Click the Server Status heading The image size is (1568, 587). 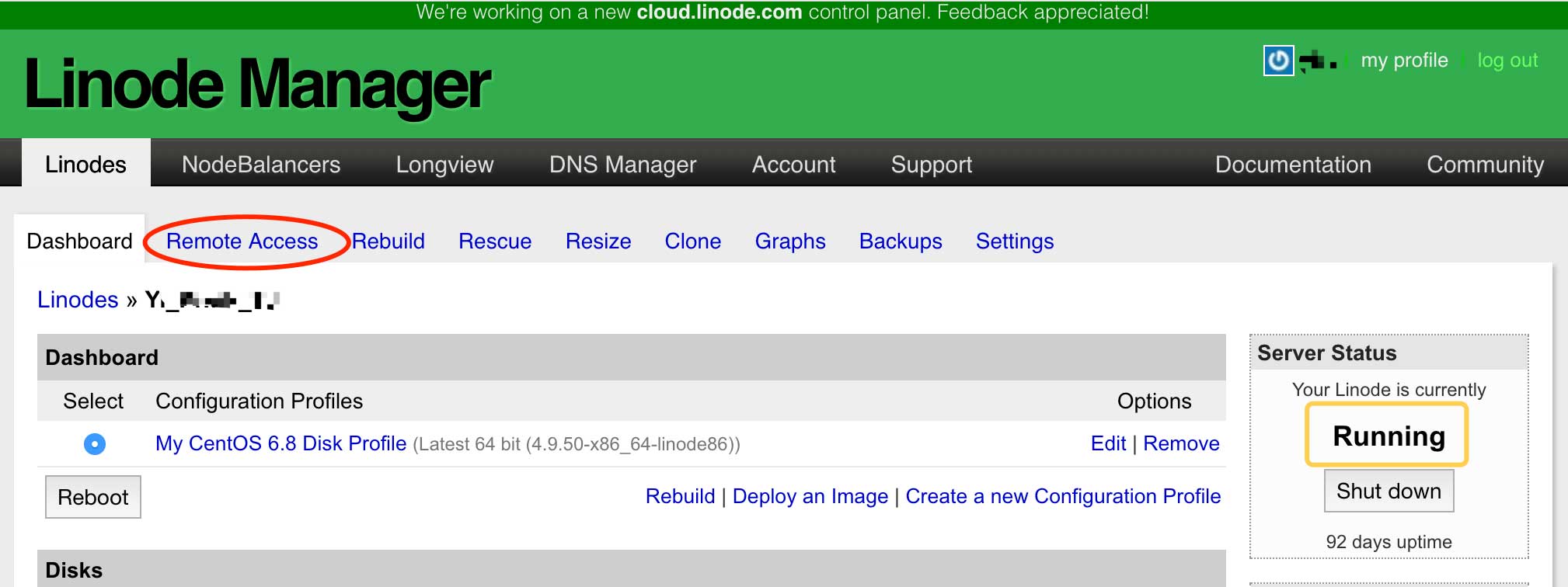1326,353
